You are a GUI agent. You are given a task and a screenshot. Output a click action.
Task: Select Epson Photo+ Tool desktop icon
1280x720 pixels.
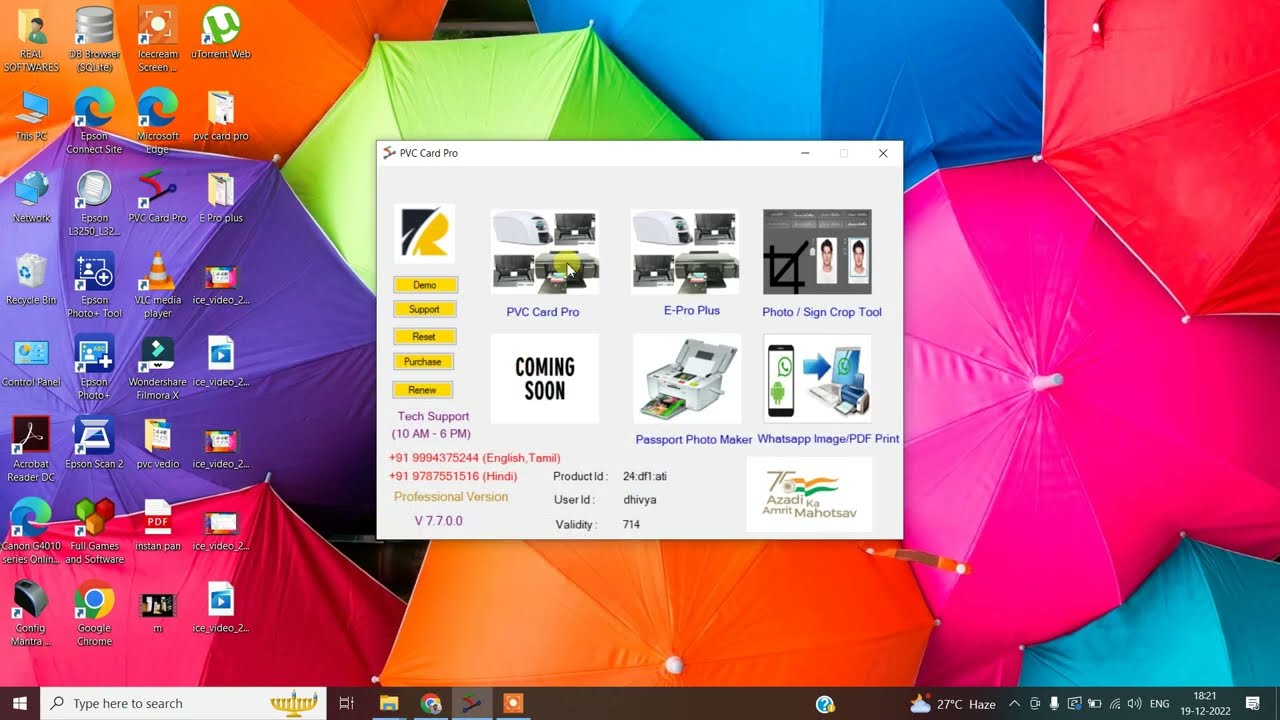tap(94, 286)
